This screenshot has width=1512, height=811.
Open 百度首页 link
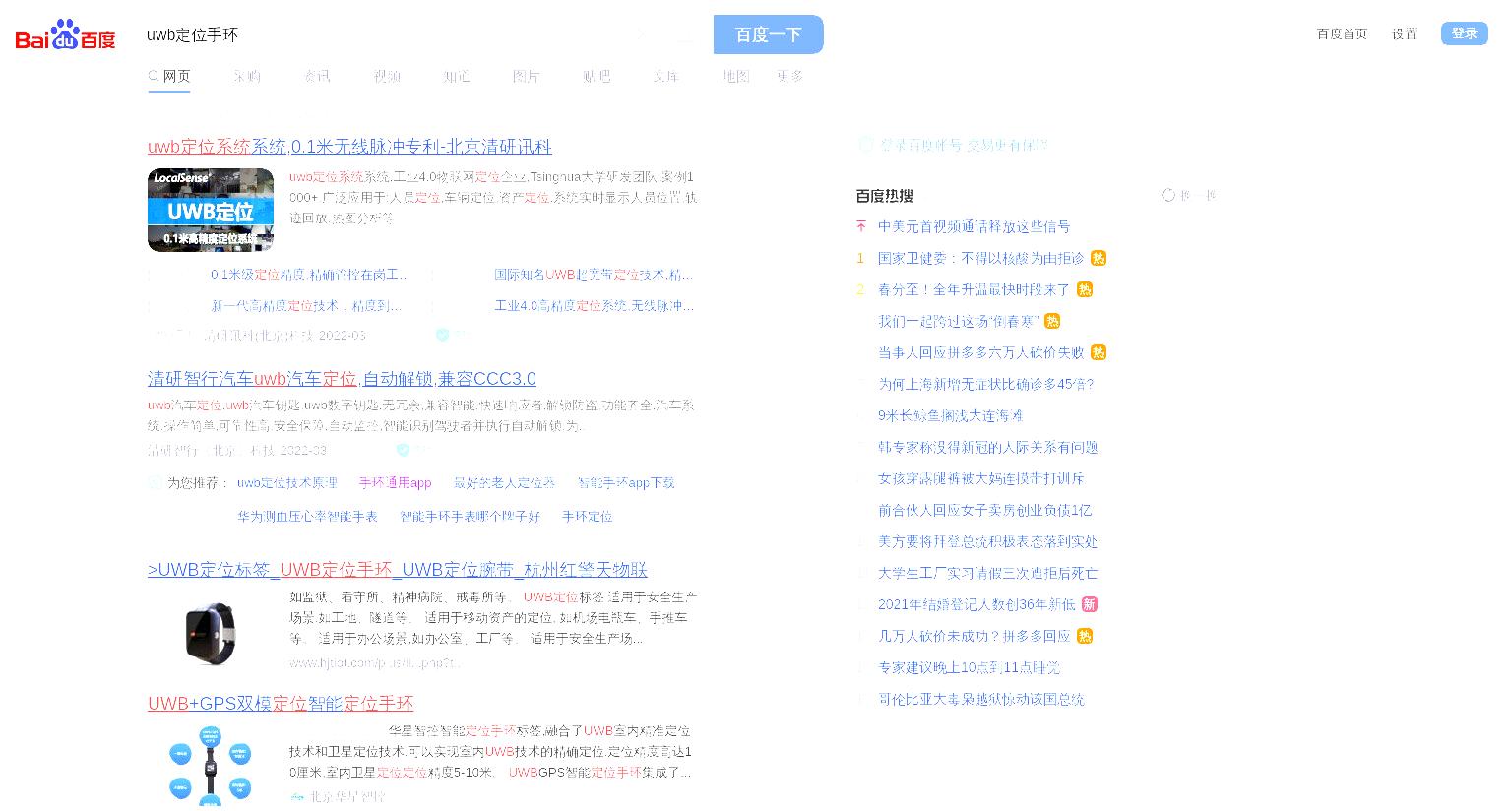(x=1342, y=33)
